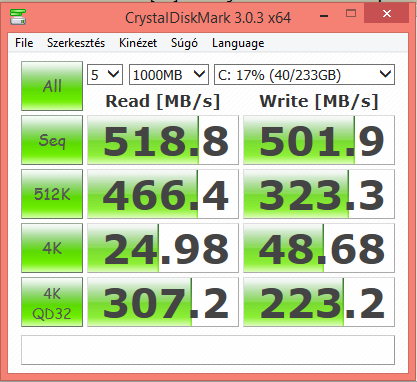The image size is (417, 382).
Task: Start the 4K QD32 benchmark test
Action: pyautogui.click(x=52, y=302)
